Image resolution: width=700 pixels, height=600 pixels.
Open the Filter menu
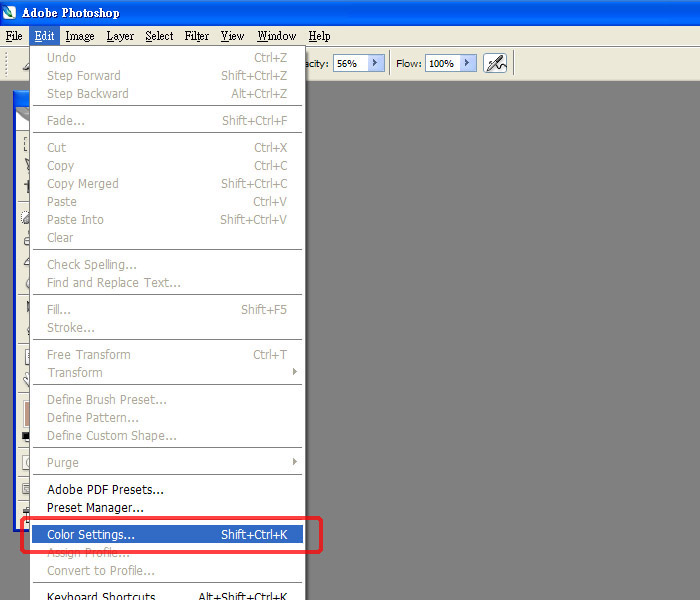click(197, 36)
